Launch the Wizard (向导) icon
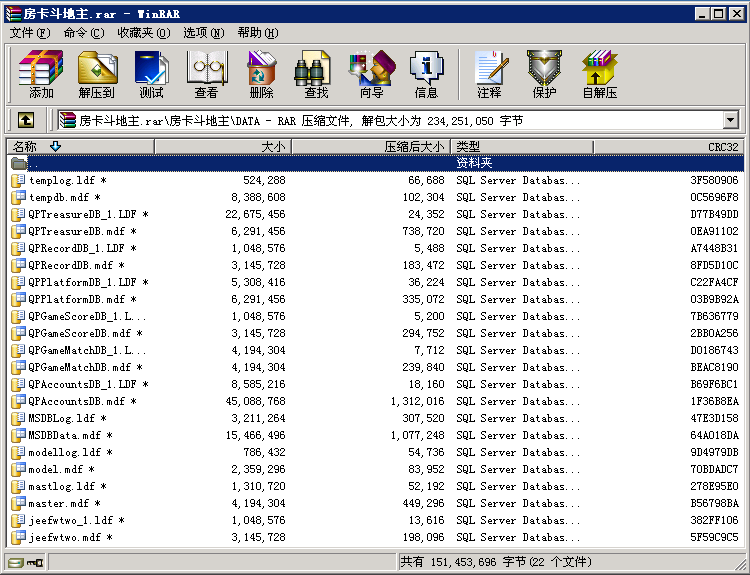This screenshot has height=575, width=750. [x=371, y=74]
